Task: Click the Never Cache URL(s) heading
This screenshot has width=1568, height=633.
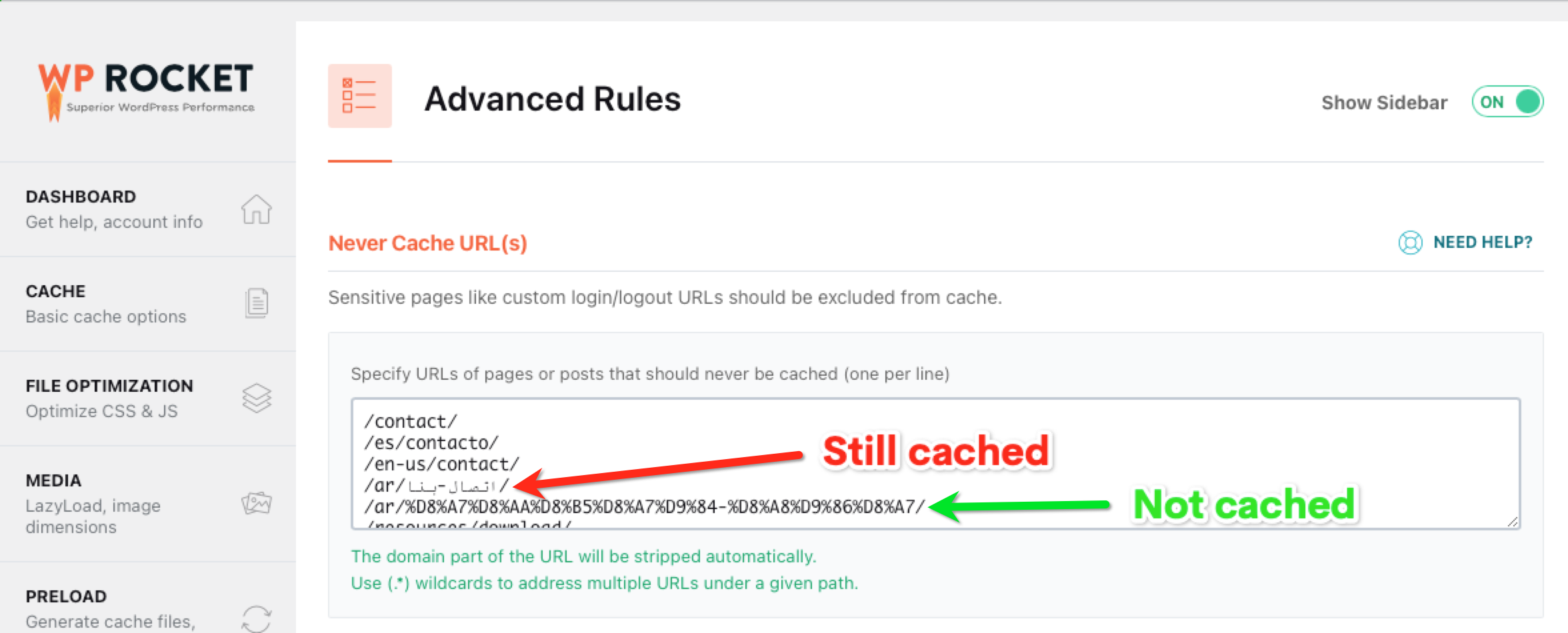Action: (x=427, y=243)
